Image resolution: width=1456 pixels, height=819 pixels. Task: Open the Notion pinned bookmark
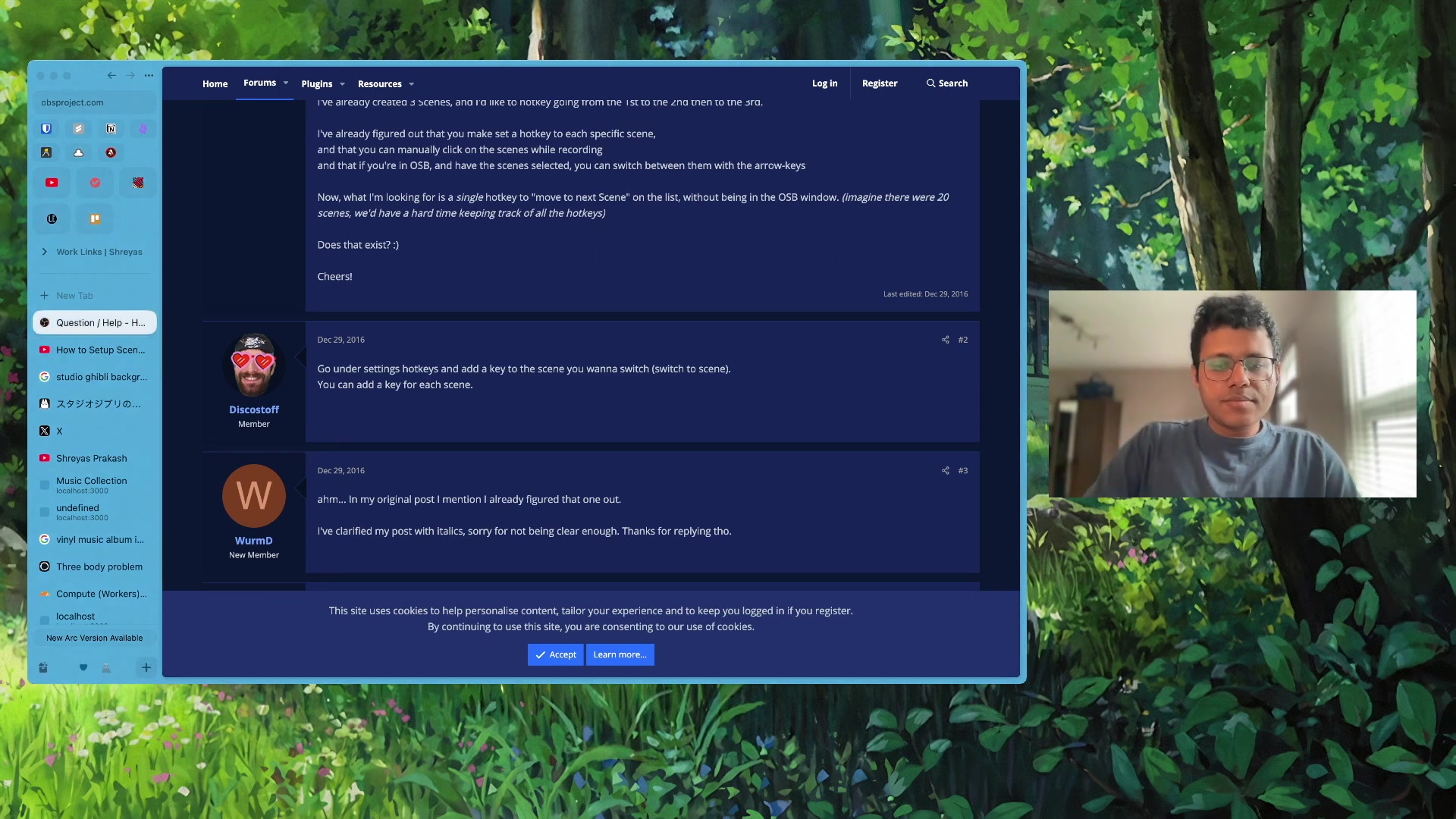tap(111, 129)
